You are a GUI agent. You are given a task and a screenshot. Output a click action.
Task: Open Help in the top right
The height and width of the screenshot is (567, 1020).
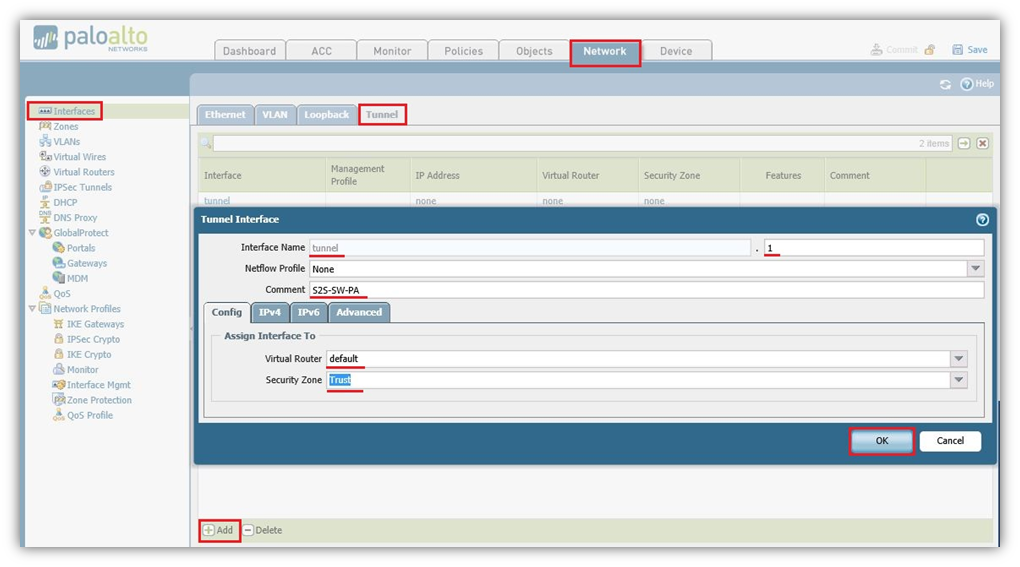click(x=977, y=84)
